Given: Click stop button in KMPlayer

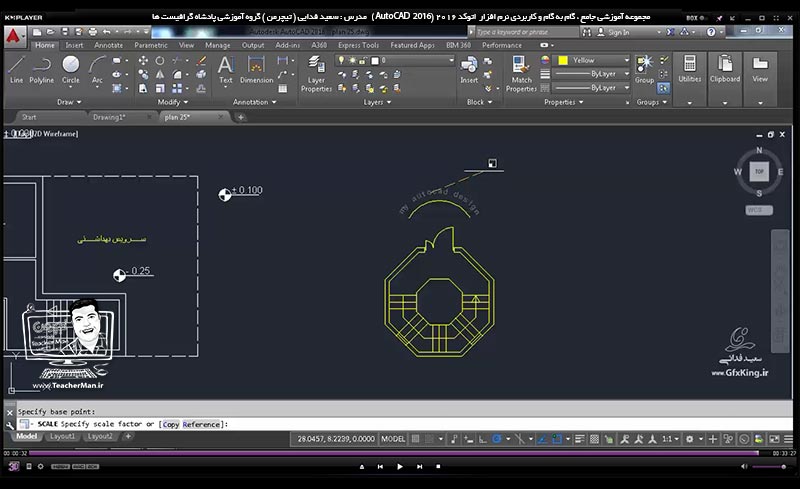Looking at the screenshot, I should tap(438, 467).
